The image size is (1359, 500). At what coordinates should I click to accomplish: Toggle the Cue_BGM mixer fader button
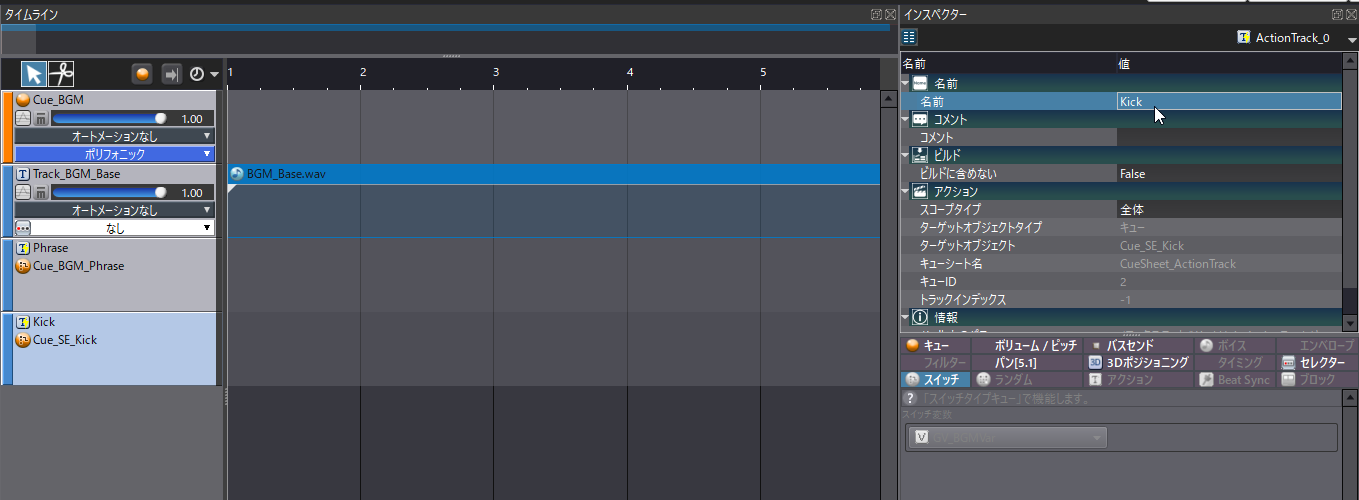41,118
